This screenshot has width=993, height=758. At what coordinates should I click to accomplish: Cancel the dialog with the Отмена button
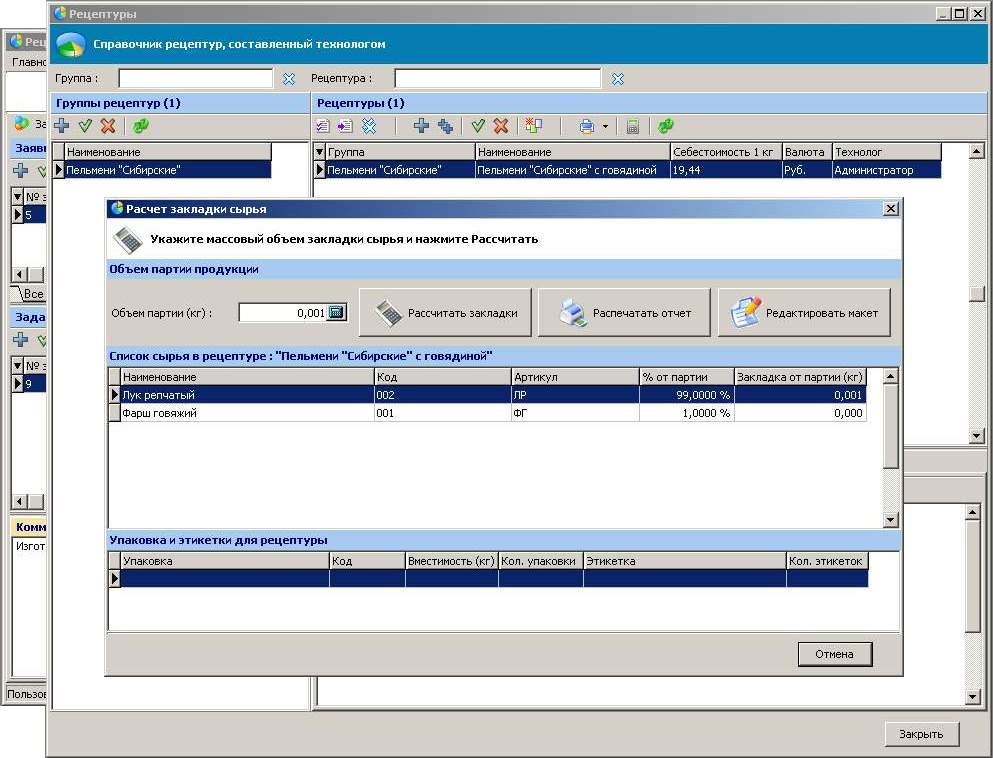coord(834,654)
